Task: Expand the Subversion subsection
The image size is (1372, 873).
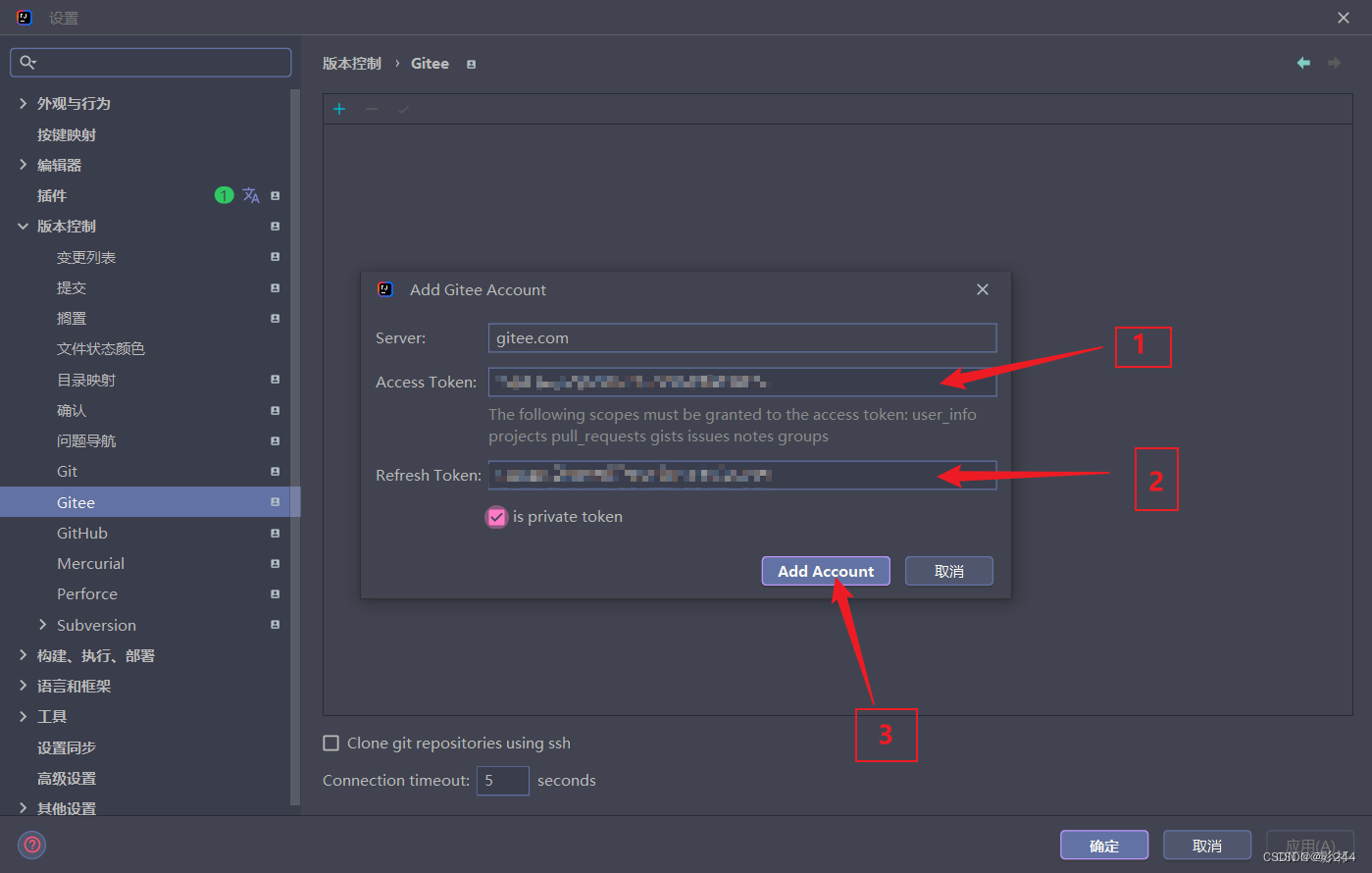Action: [x=42, y=625]
